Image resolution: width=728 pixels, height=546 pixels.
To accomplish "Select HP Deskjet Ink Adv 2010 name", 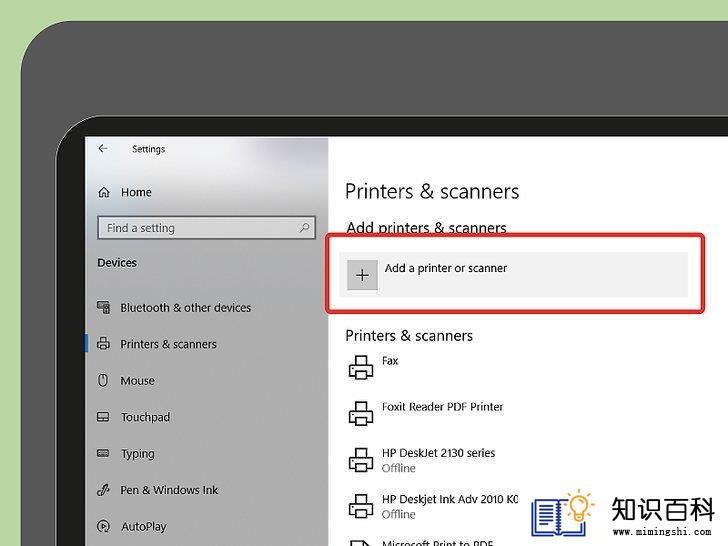I will tap(450, 499).
